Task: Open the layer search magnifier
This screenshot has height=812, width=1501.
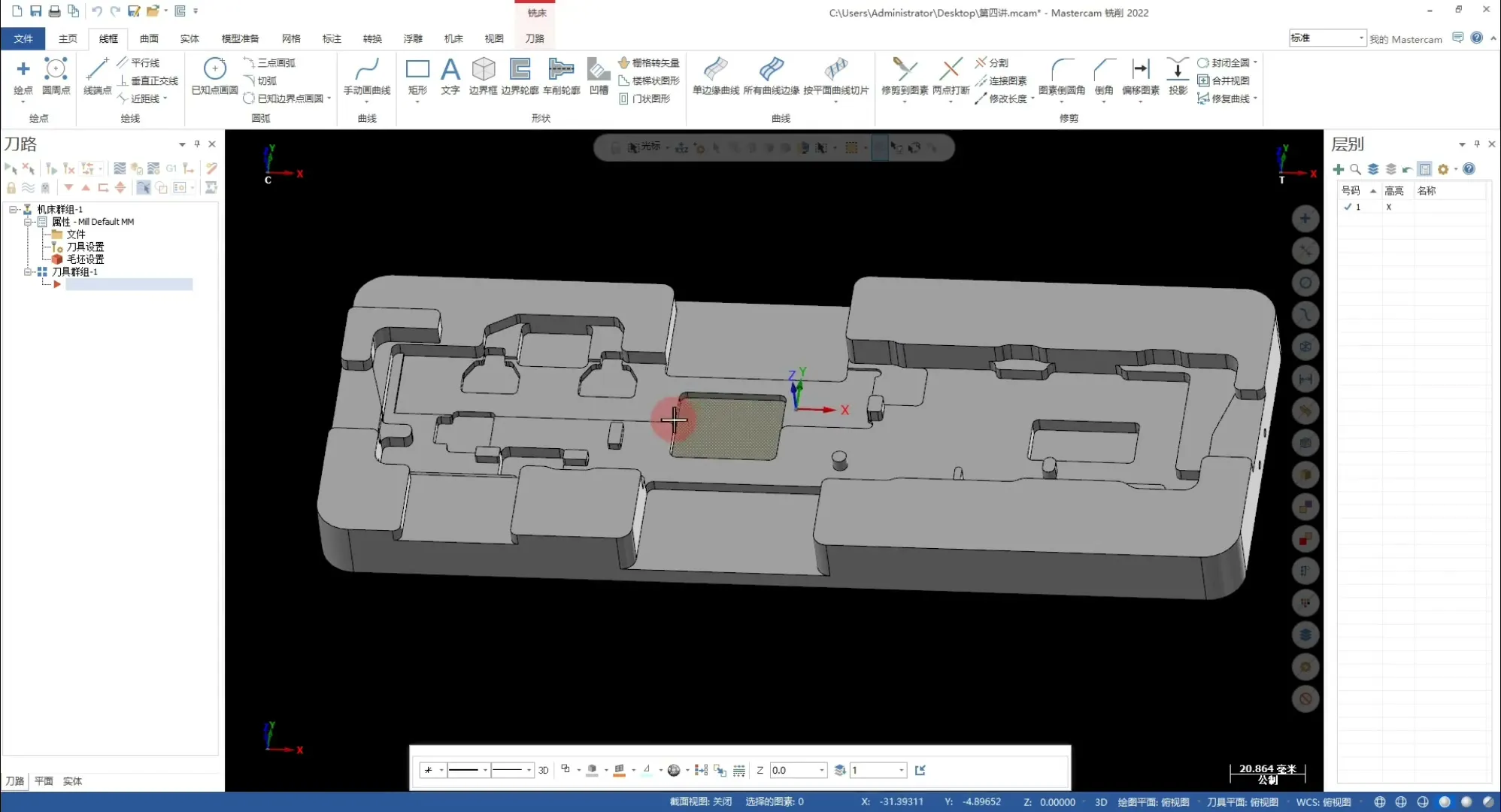Action: (x=1355, y=169)
